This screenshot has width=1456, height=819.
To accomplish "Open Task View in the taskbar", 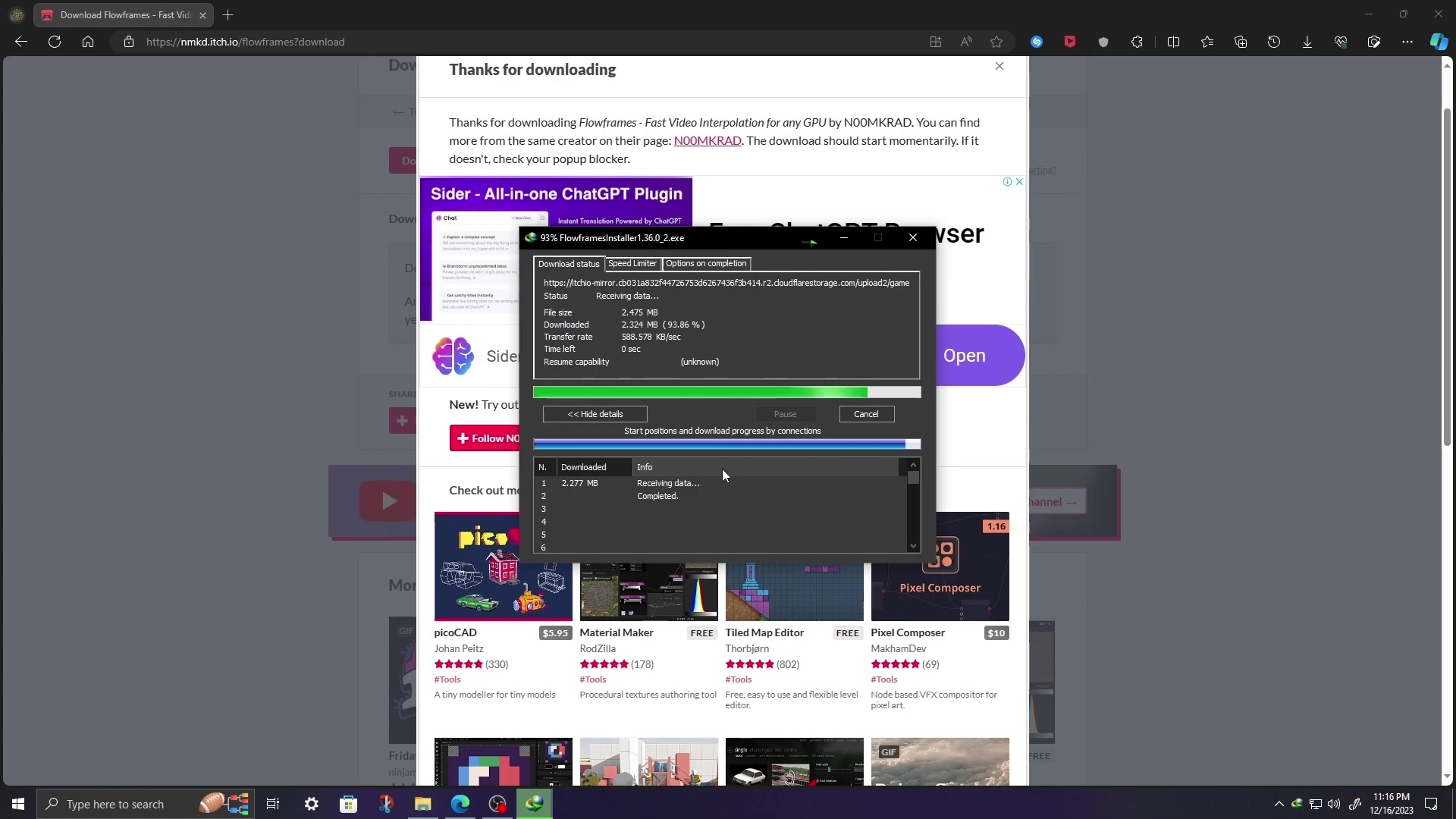I will point(273,804).
